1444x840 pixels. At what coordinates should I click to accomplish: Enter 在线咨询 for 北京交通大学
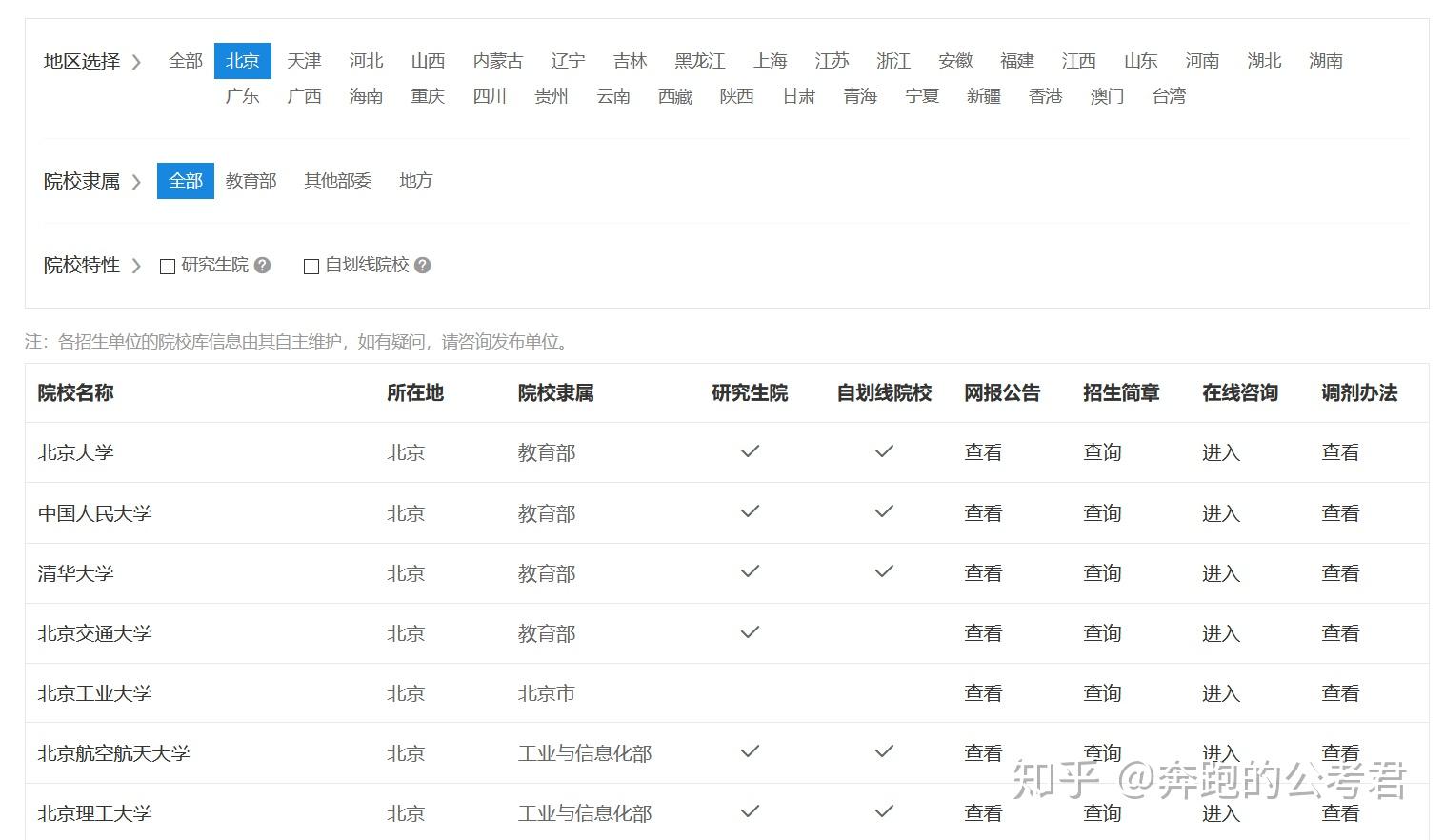1221,633
